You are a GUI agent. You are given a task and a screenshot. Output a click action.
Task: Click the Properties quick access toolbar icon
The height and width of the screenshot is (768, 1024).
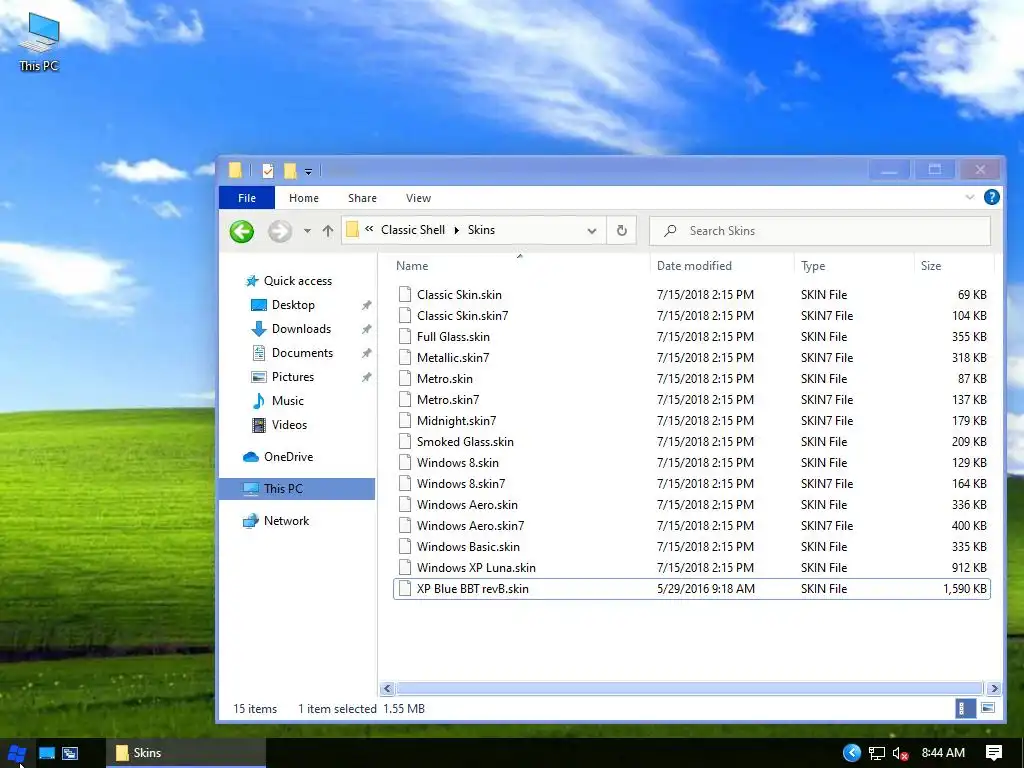tap(268, 171)
